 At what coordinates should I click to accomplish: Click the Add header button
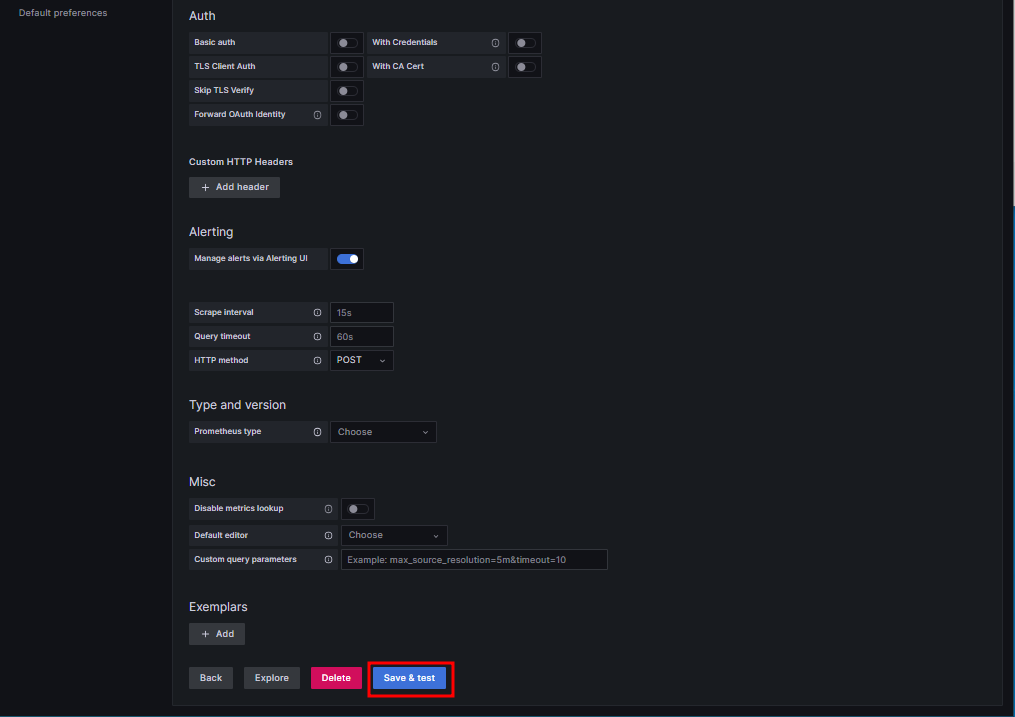(x=234, y=187)
